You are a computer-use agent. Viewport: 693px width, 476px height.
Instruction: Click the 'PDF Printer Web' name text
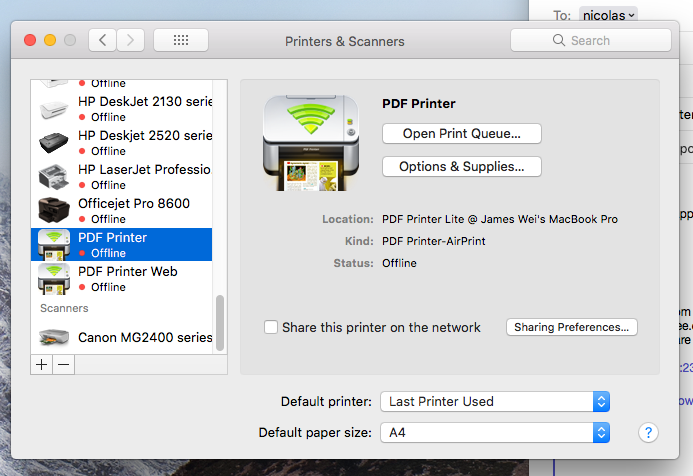[128, 271]
